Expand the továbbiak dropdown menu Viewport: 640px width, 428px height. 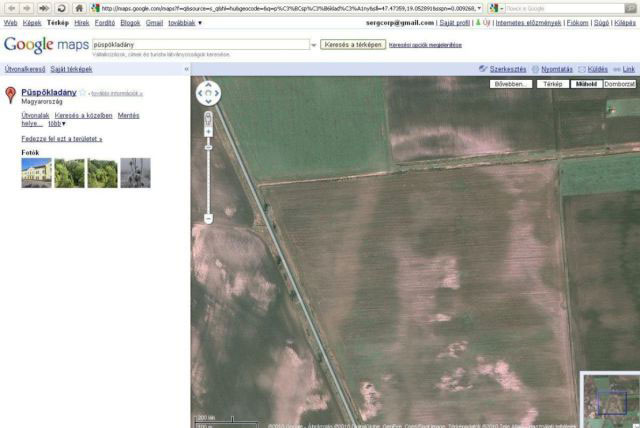(185, 23)
